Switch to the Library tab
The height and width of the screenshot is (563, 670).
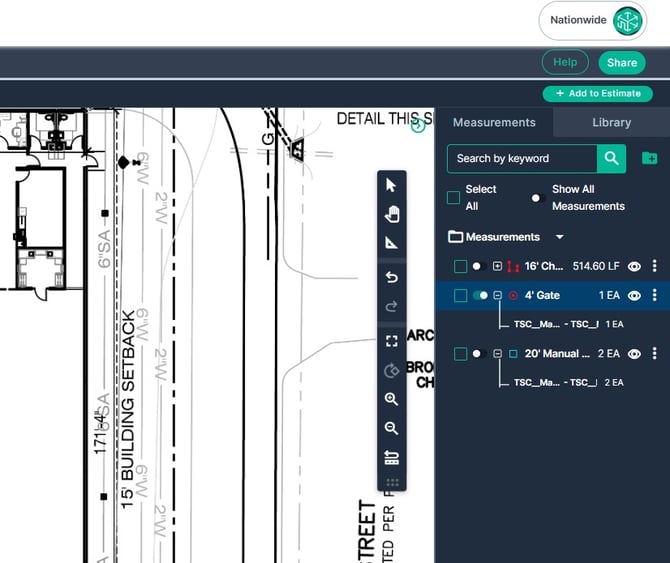tap(611, 123)
